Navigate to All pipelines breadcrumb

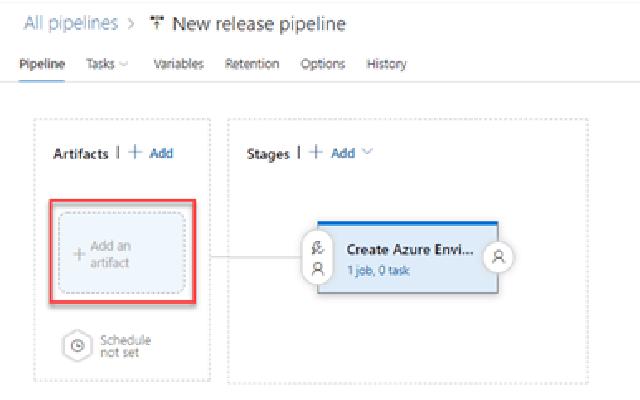(66, 23)
